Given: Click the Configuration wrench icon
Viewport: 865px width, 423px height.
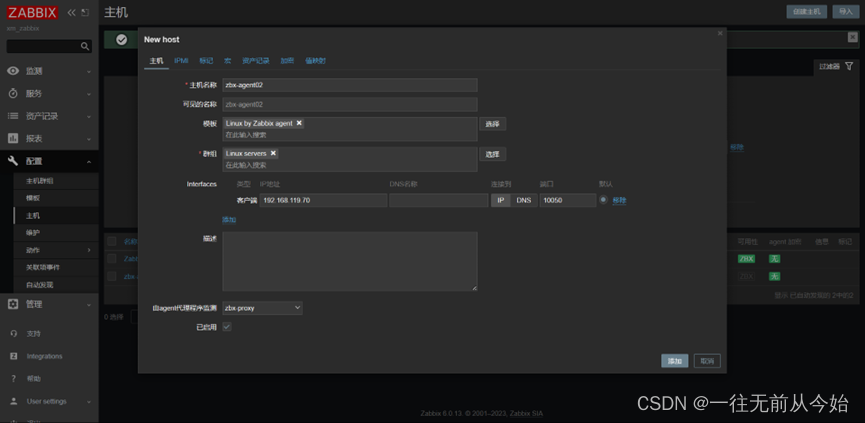Looking at the screenshot, I should (13, 161).
